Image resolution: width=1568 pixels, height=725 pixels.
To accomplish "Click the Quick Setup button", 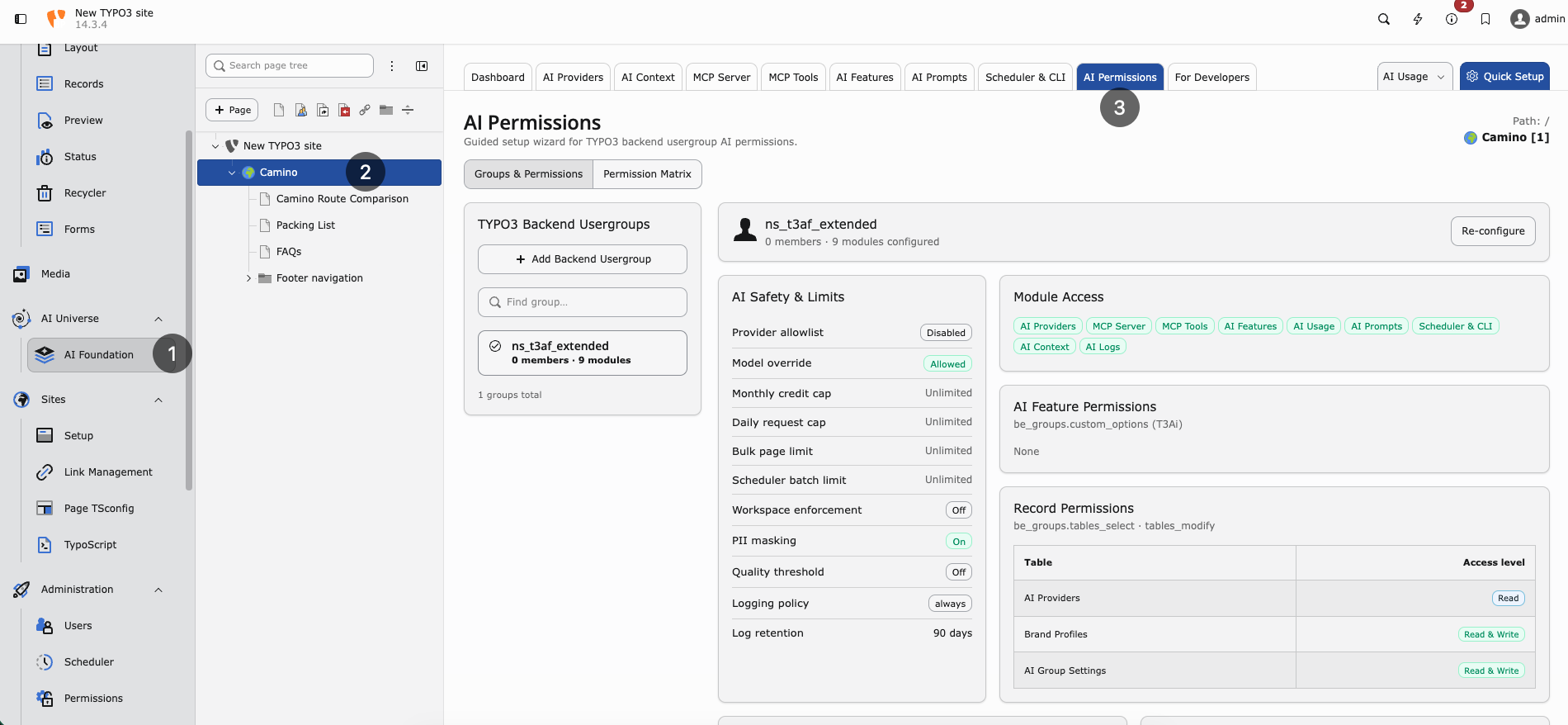I will click(x=1504, y=77).
